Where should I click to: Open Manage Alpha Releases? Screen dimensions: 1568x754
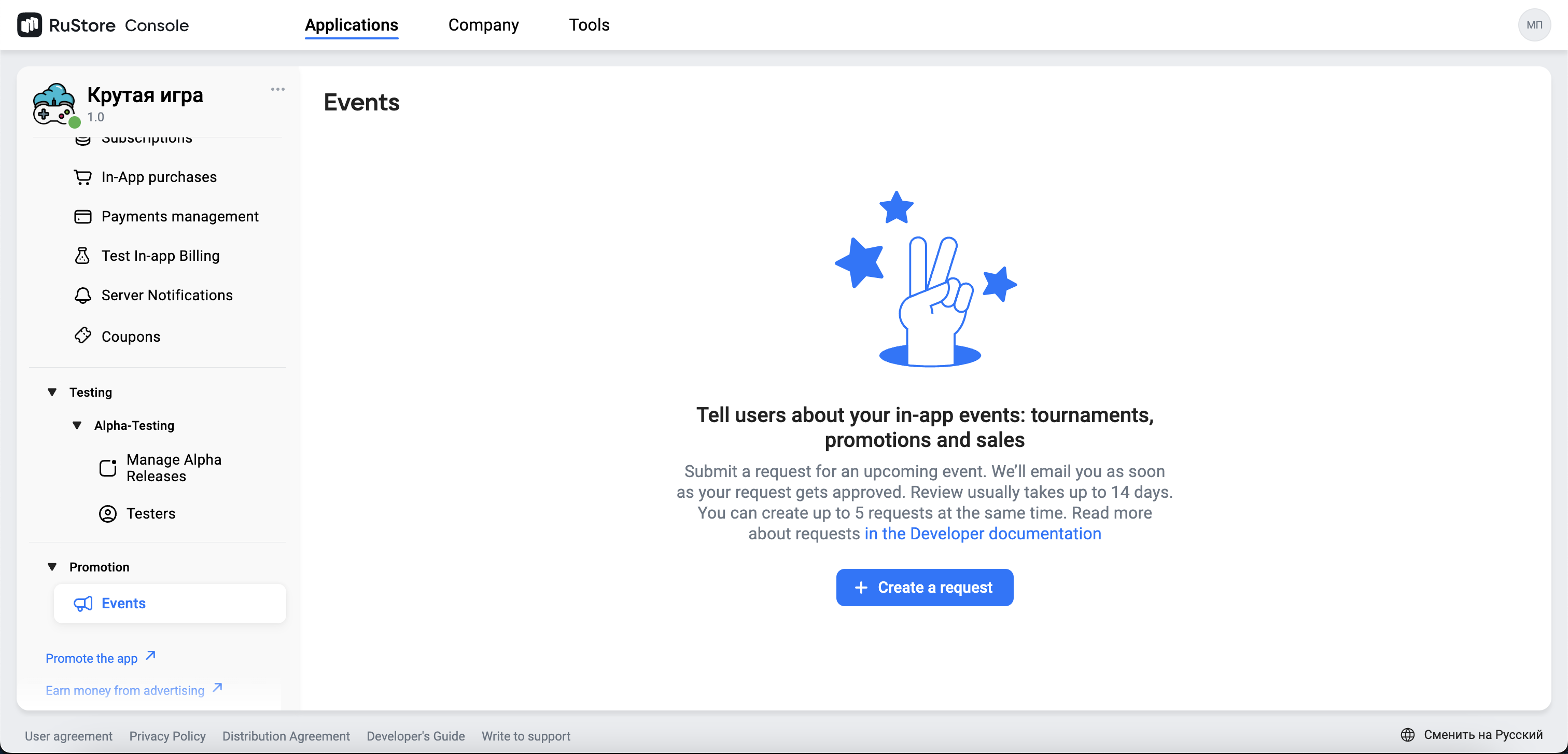click(x=174, y=468)
